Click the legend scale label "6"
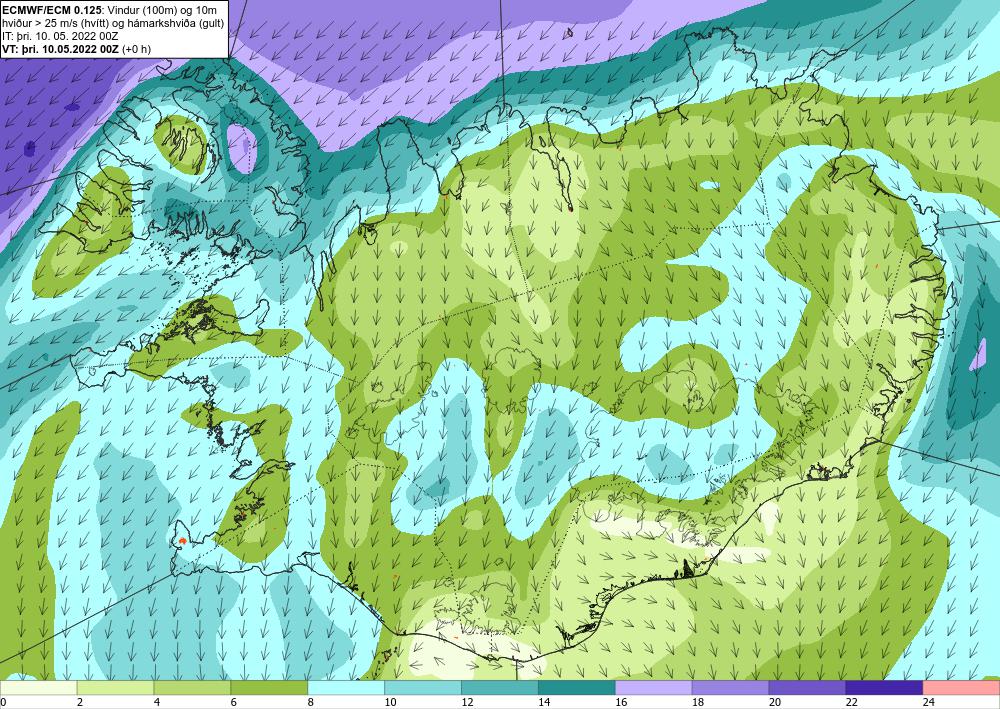Image resolution: width=1000 pixels, height=709 pixels. (234, 702)
